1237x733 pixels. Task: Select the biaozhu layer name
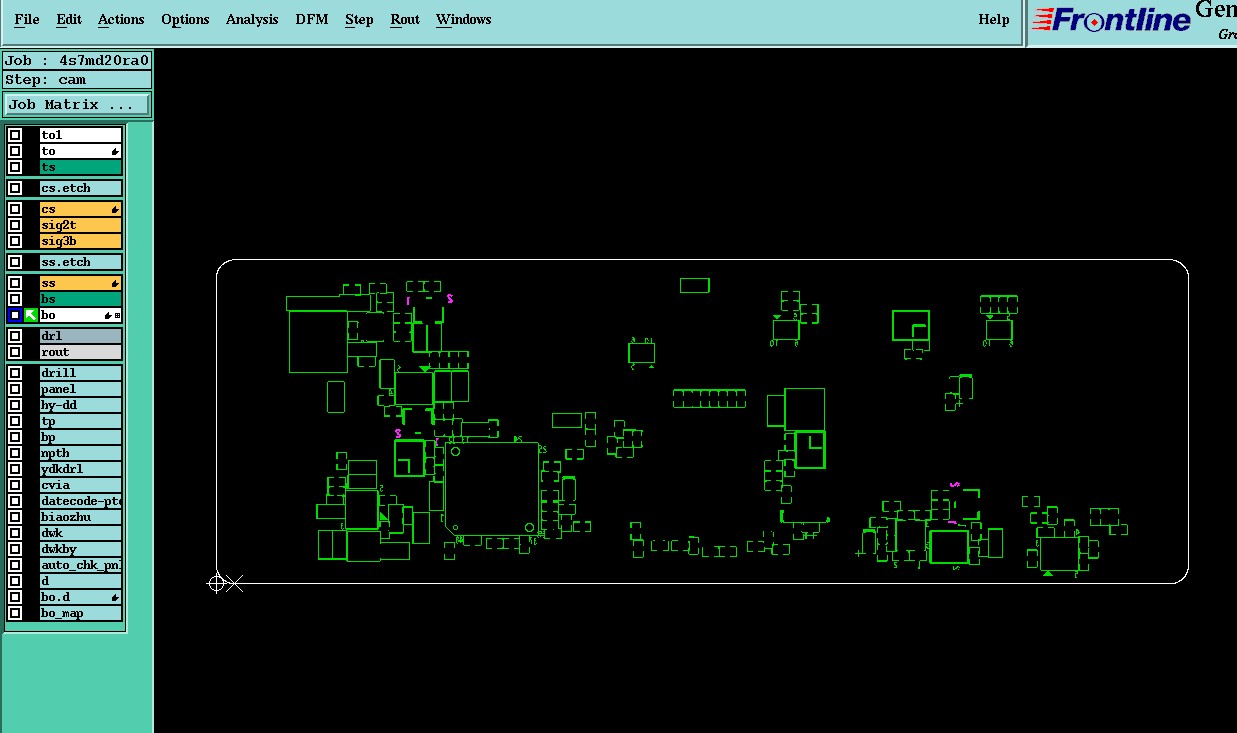click(x=81, y=517)
